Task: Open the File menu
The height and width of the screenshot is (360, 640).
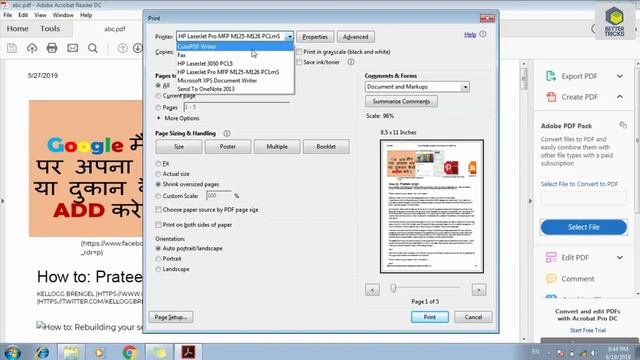Action: pos(8,15)
